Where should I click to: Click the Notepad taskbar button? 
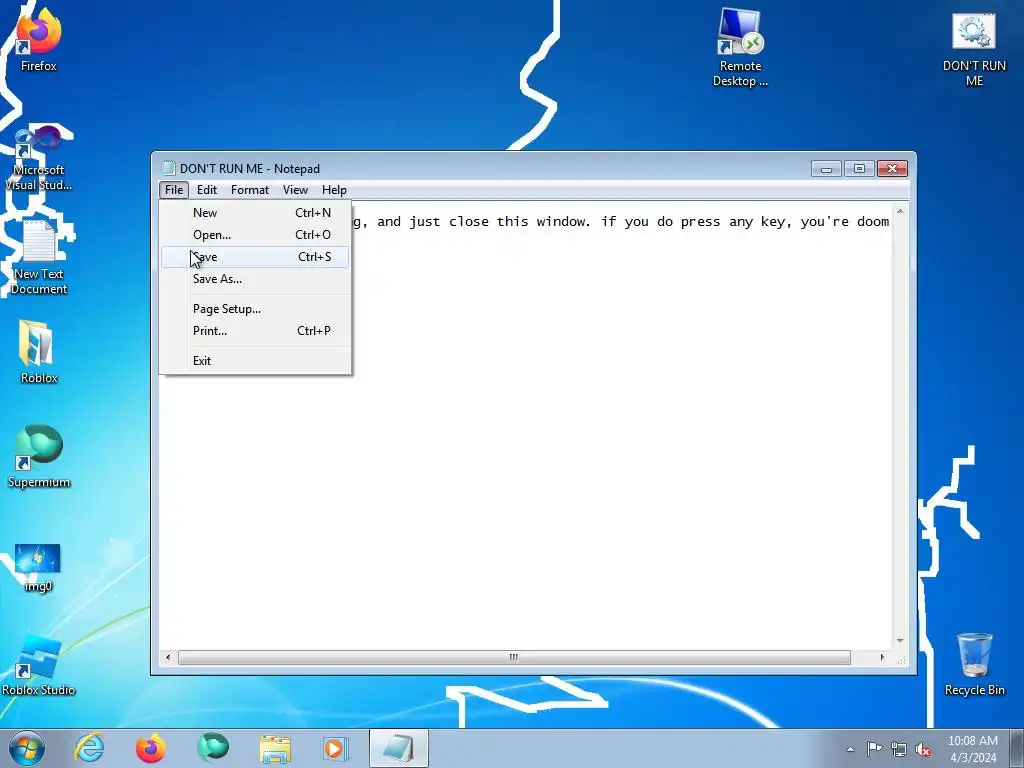point(399,748)
